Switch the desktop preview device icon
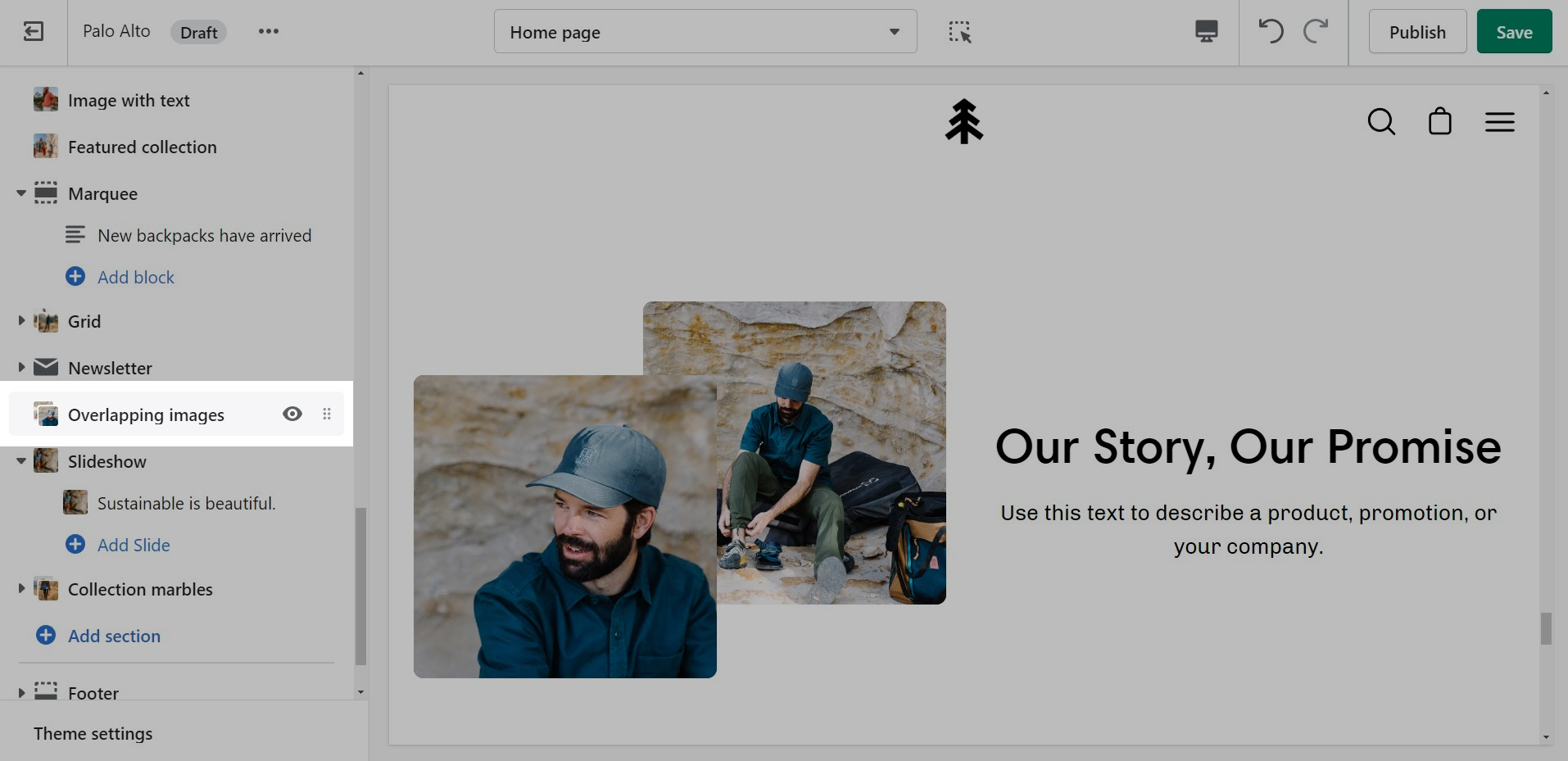Image resolution: width=1568 pixels, height=761 pixels. [x=1206, y=32]
